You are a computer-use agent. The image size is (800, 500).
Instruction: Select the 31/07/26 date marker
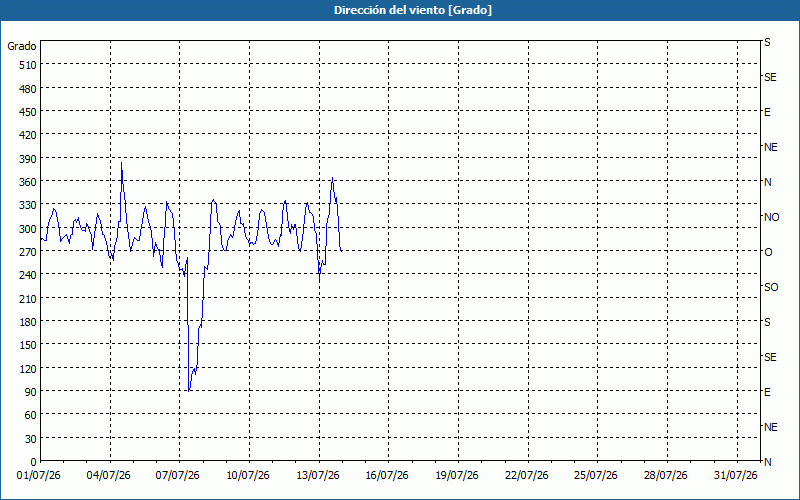tap(736, 476)
